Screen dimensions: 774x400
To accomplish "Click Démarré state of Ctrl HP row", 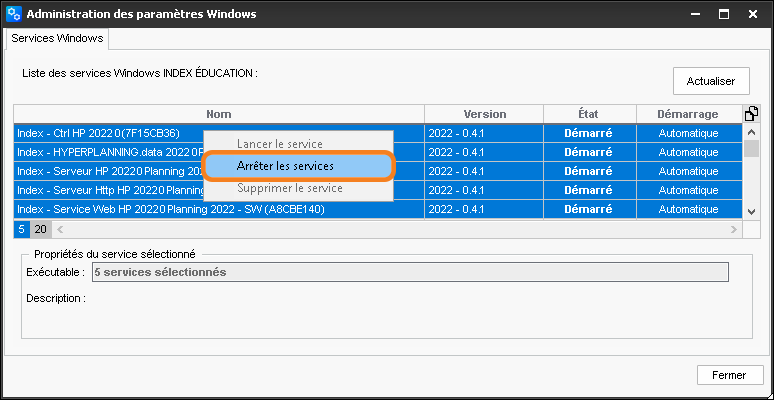I will click(x=590, y=133).
